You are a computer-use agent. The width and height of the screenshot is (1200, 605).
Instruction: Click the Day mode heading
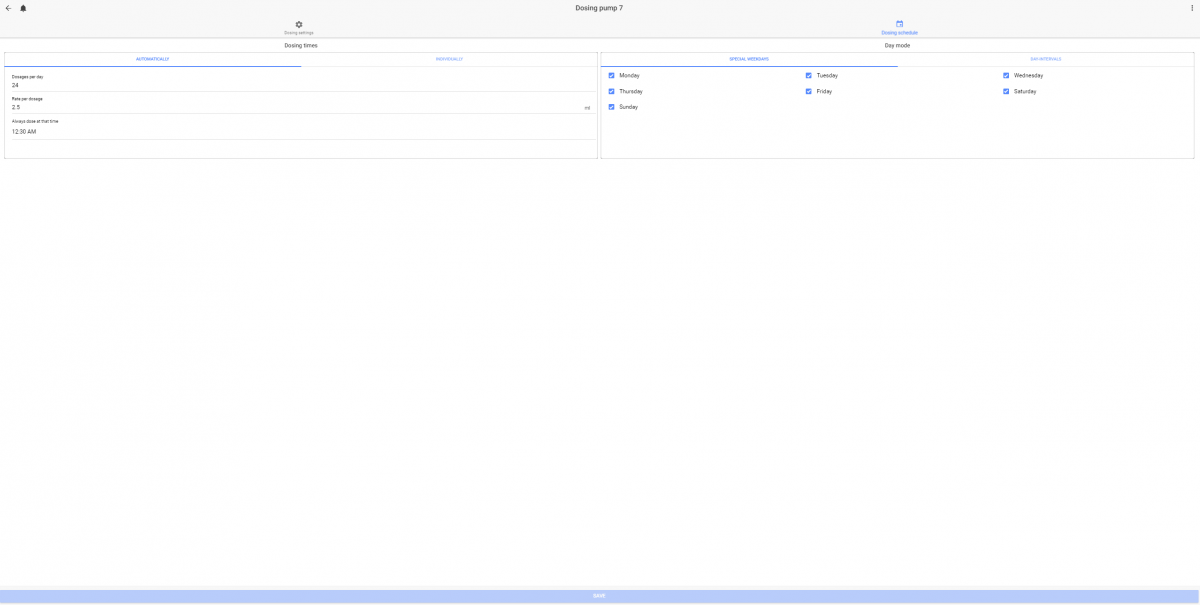897,45
